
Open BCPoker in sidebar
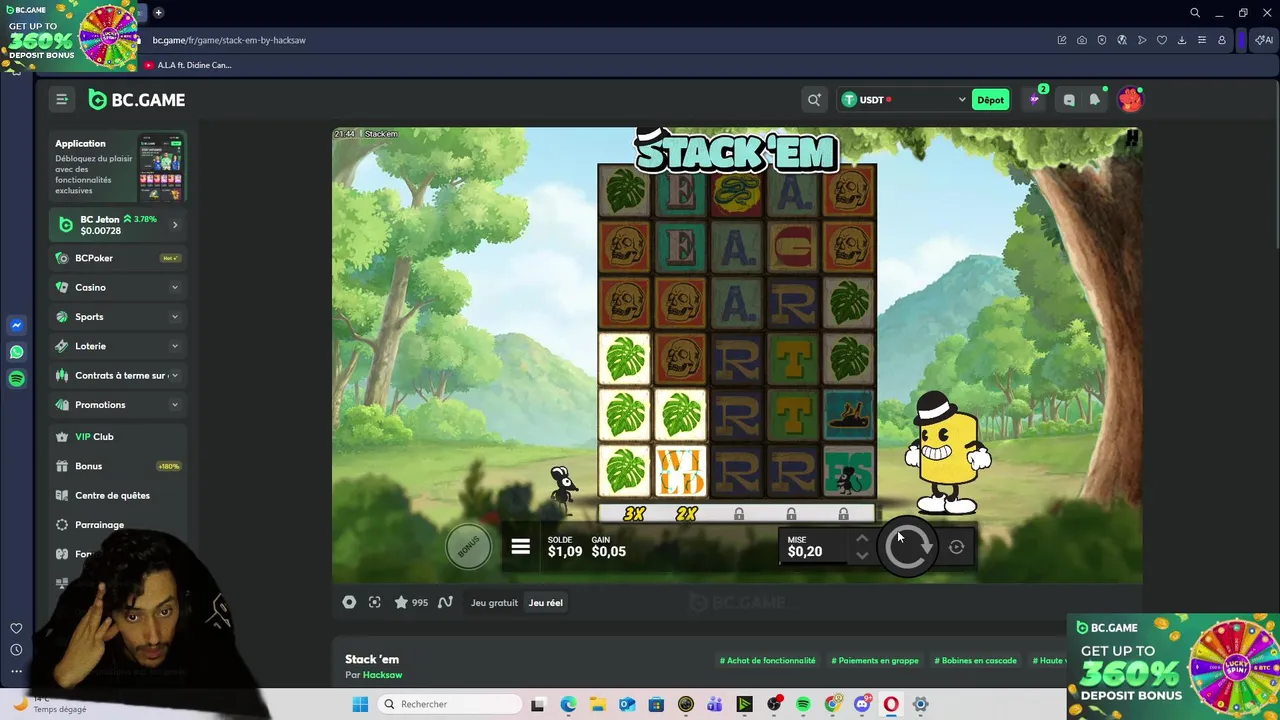[x=118, y=258]
